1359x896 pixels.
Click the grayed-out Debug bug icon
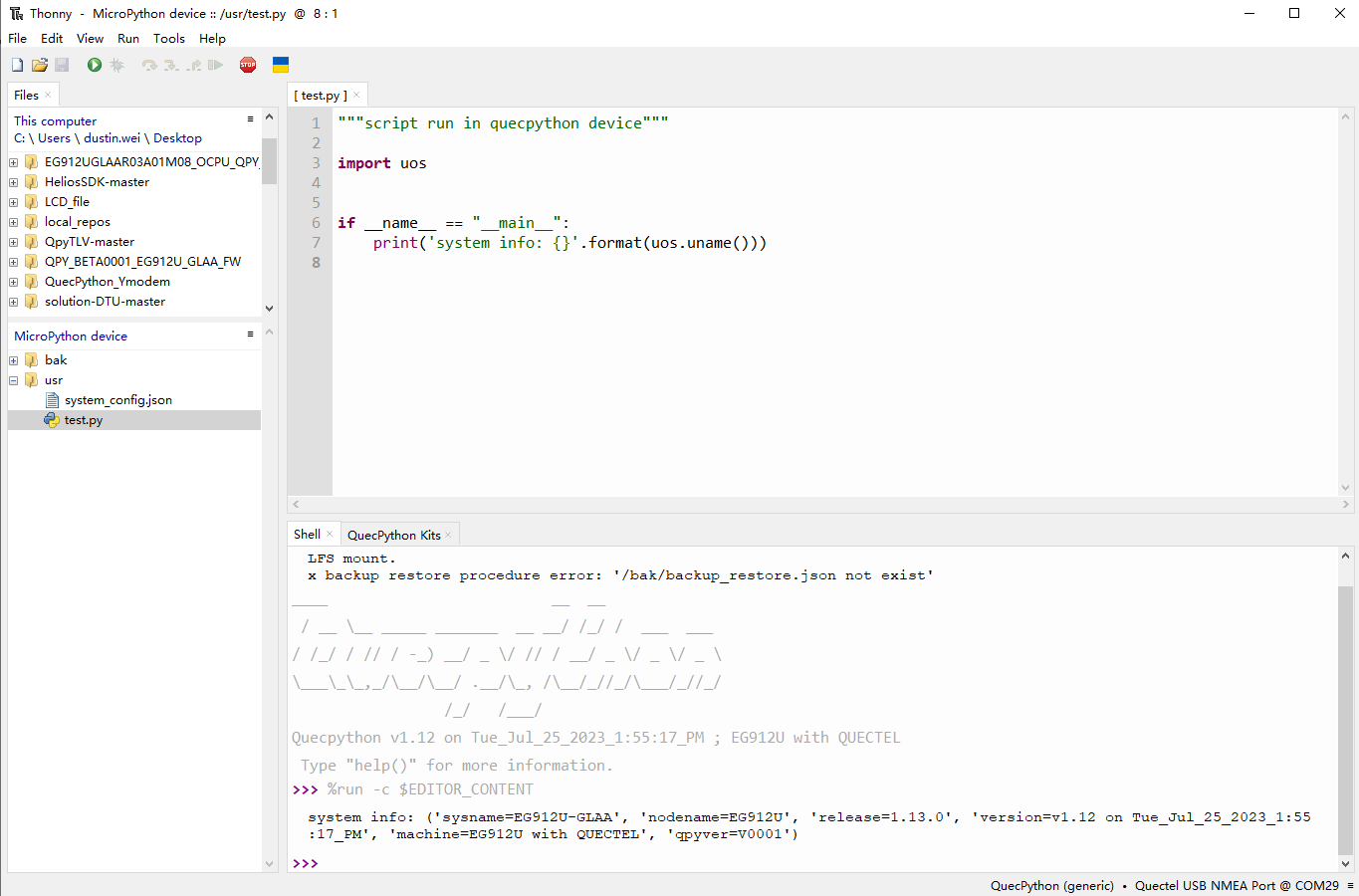tap(117, 65)
